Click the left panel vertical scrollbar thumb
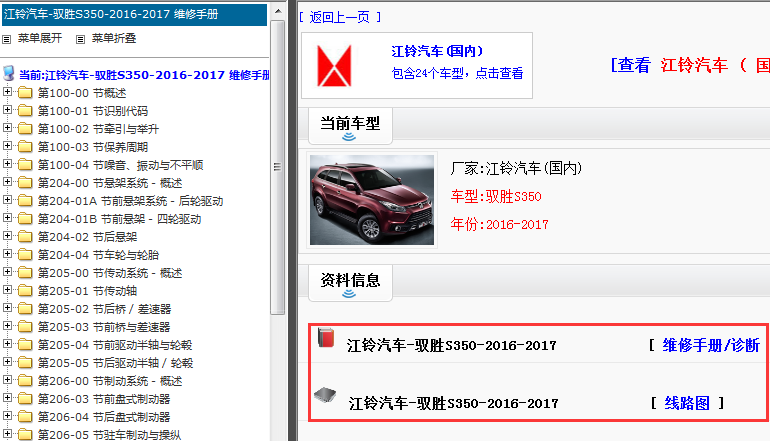 point(277,167)
